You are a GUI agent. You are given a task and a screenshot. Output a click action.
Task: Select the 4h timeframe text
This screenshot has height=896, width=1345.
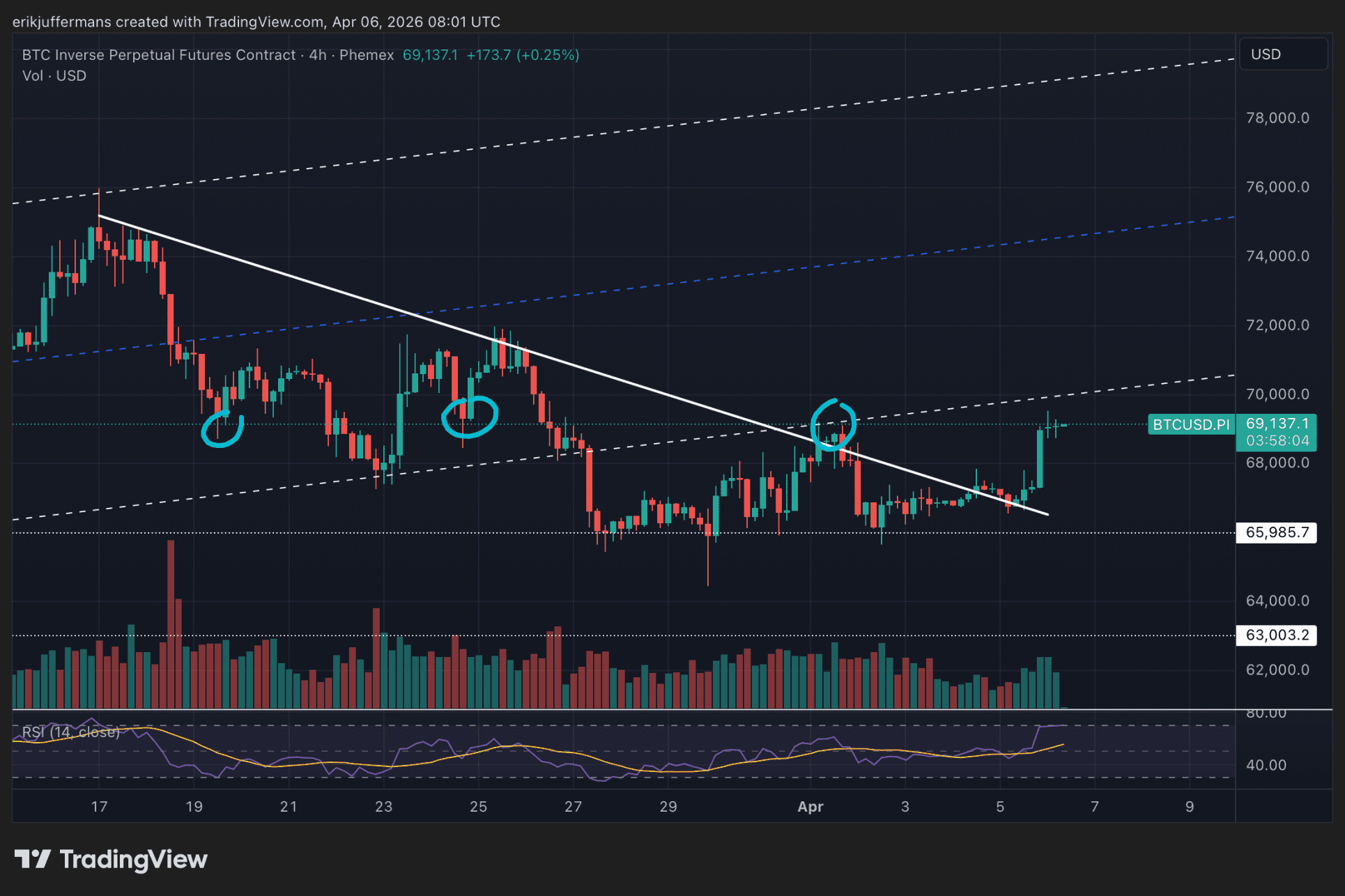[x=317, y=55]
